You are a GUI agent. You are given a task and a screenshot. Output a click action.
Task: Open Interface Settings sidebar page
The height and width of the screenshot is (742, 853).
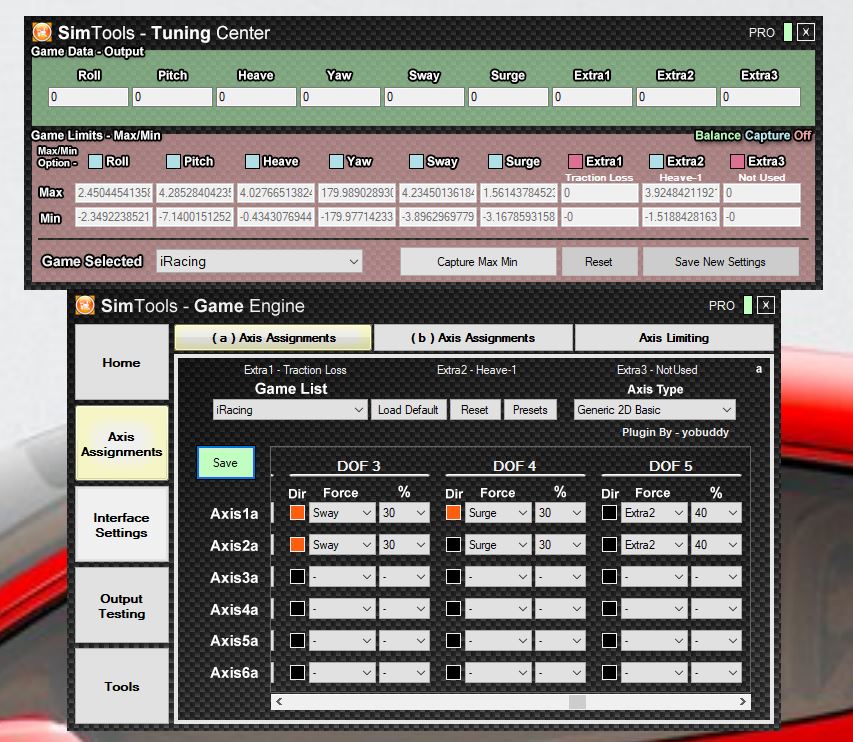click(x=121, y=524)
